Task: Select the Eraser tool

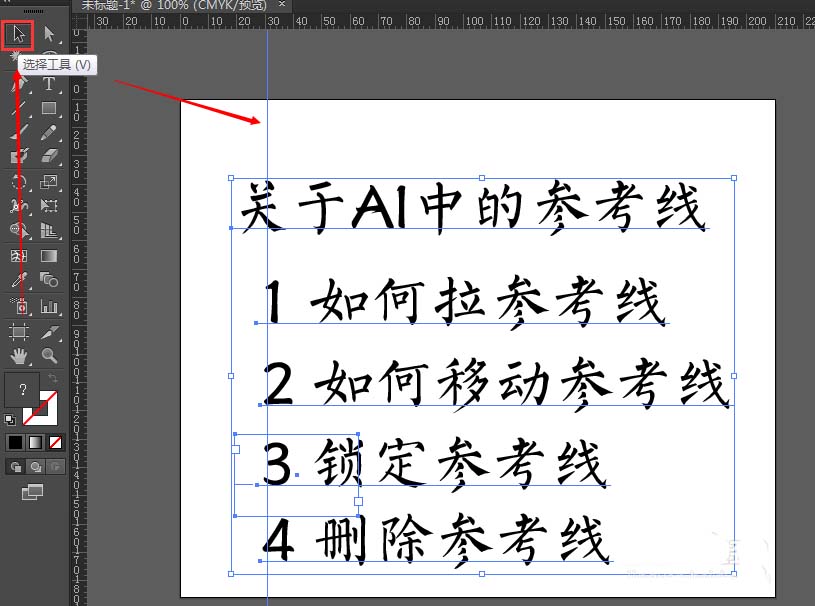Action: pyautogui.click(x=49, y=156)
